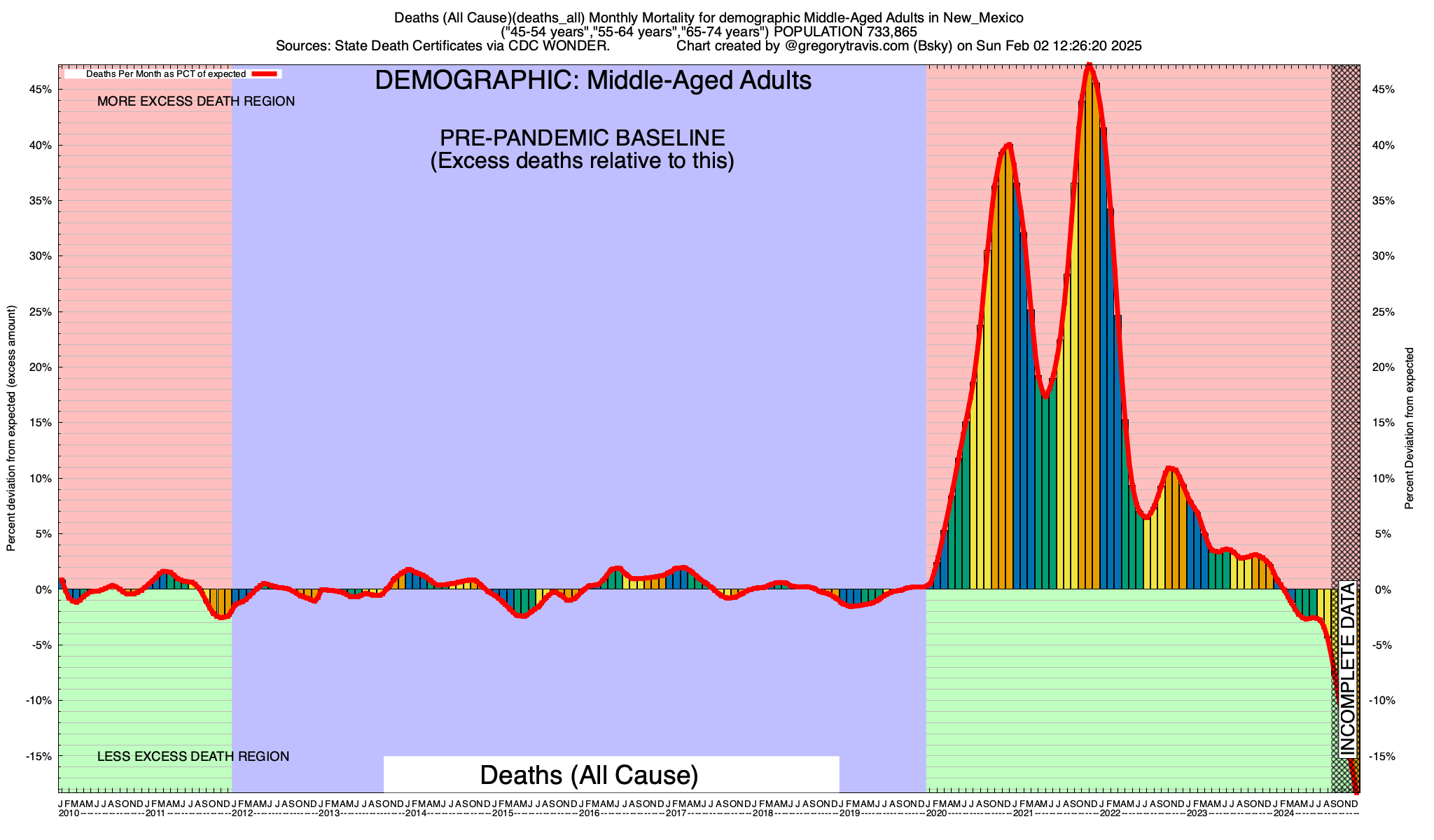This screenshot has height=840, width=1434.
Task: Click the 2023 year label on the x-axis
Action: pos(1196,813)
